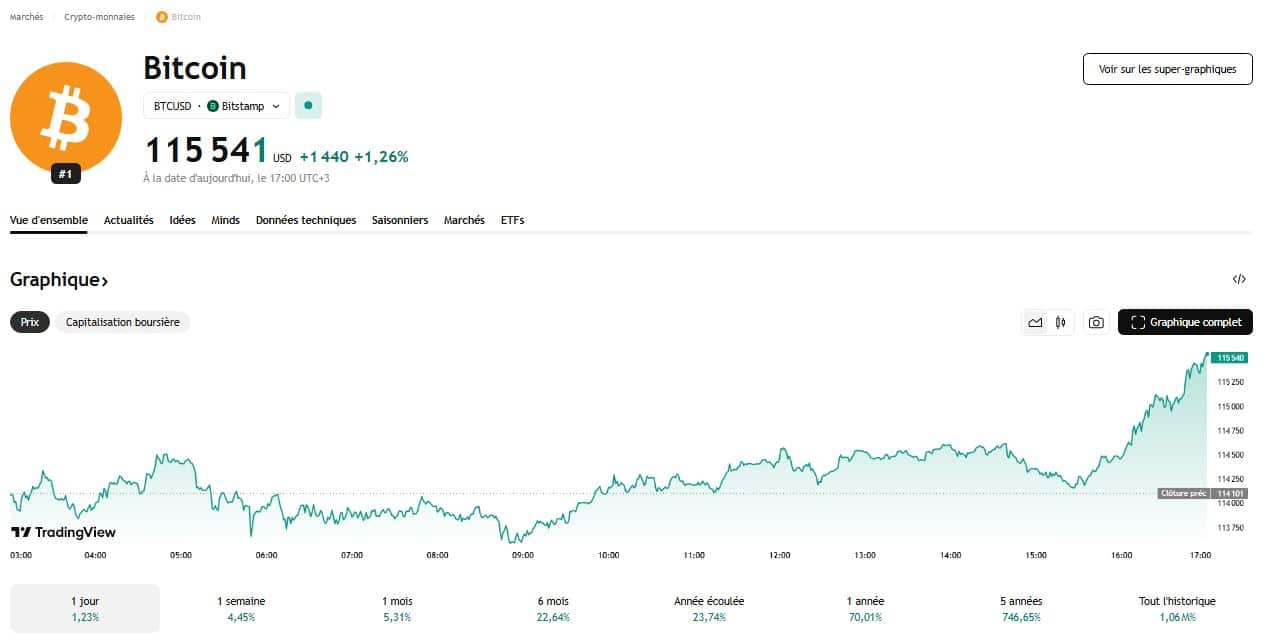Viewport: 1268px width, 643px height.
Task: Go to the Actualités tab
Action: tap(129, 220)
